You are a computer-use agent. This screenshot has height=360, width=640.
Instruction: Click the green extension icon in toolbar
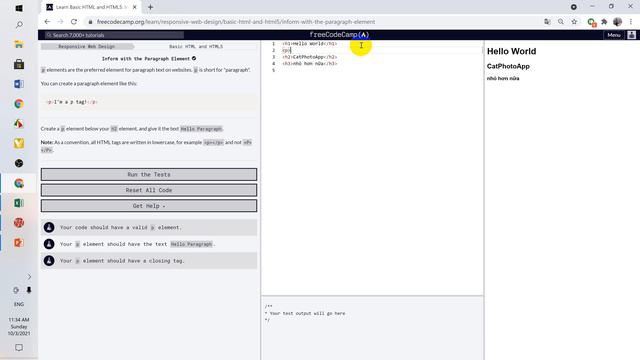[x=591, y=22]
